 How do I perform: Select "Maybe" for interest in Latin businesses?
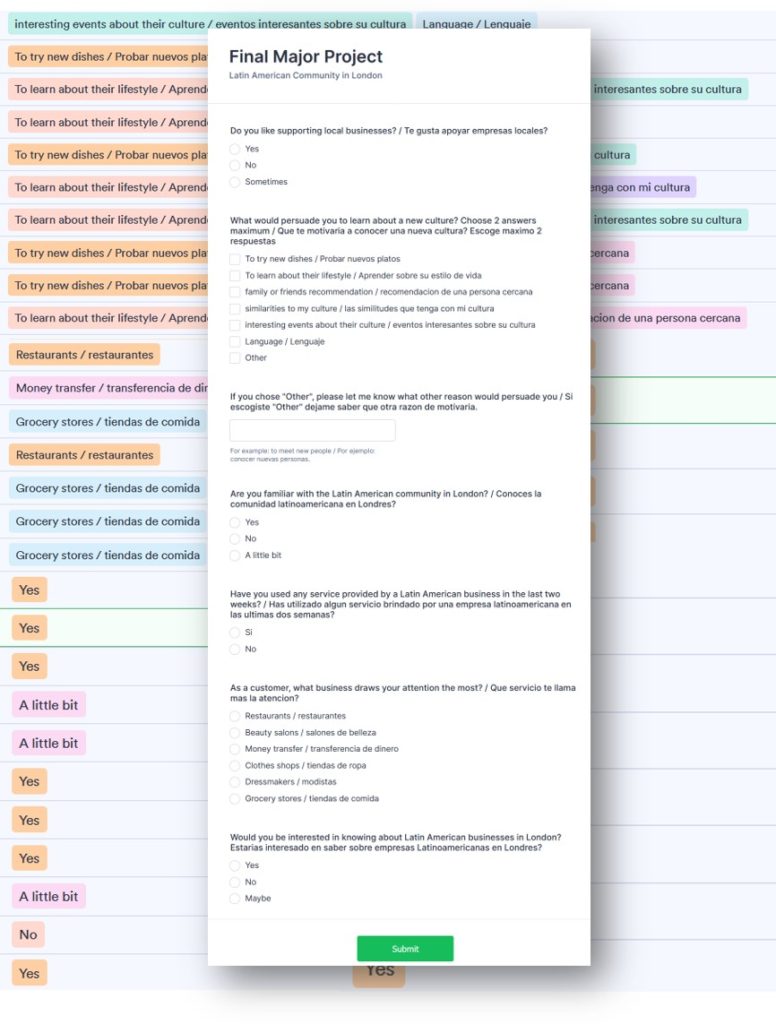pos(235,898)
